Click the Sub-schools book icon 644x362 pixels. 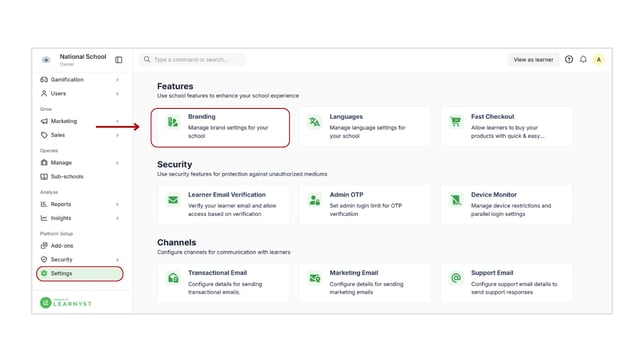[44, 177]
